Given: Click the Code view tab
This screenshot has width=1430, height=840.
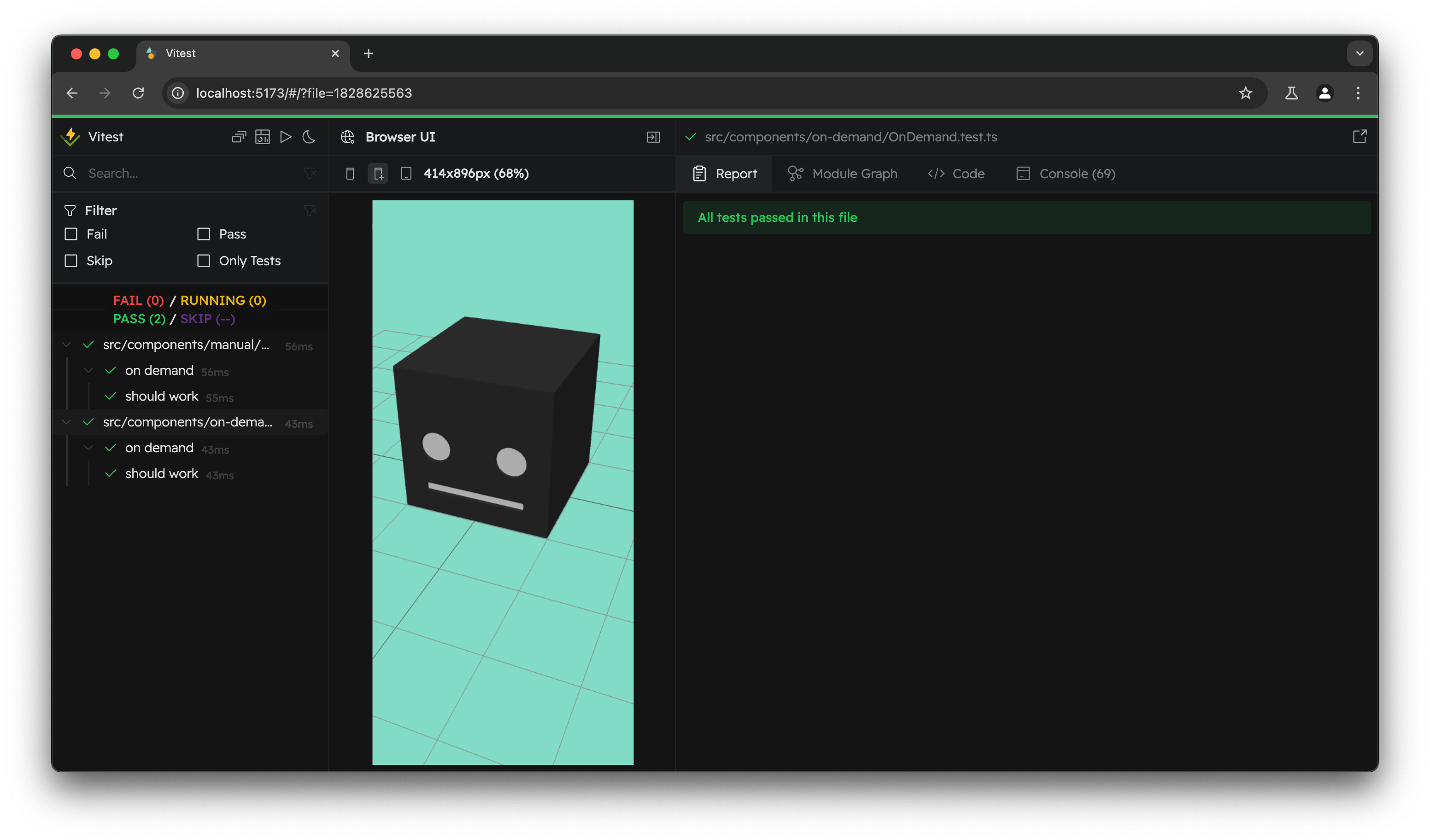Looking at the screenshot, I should (954, 173).
